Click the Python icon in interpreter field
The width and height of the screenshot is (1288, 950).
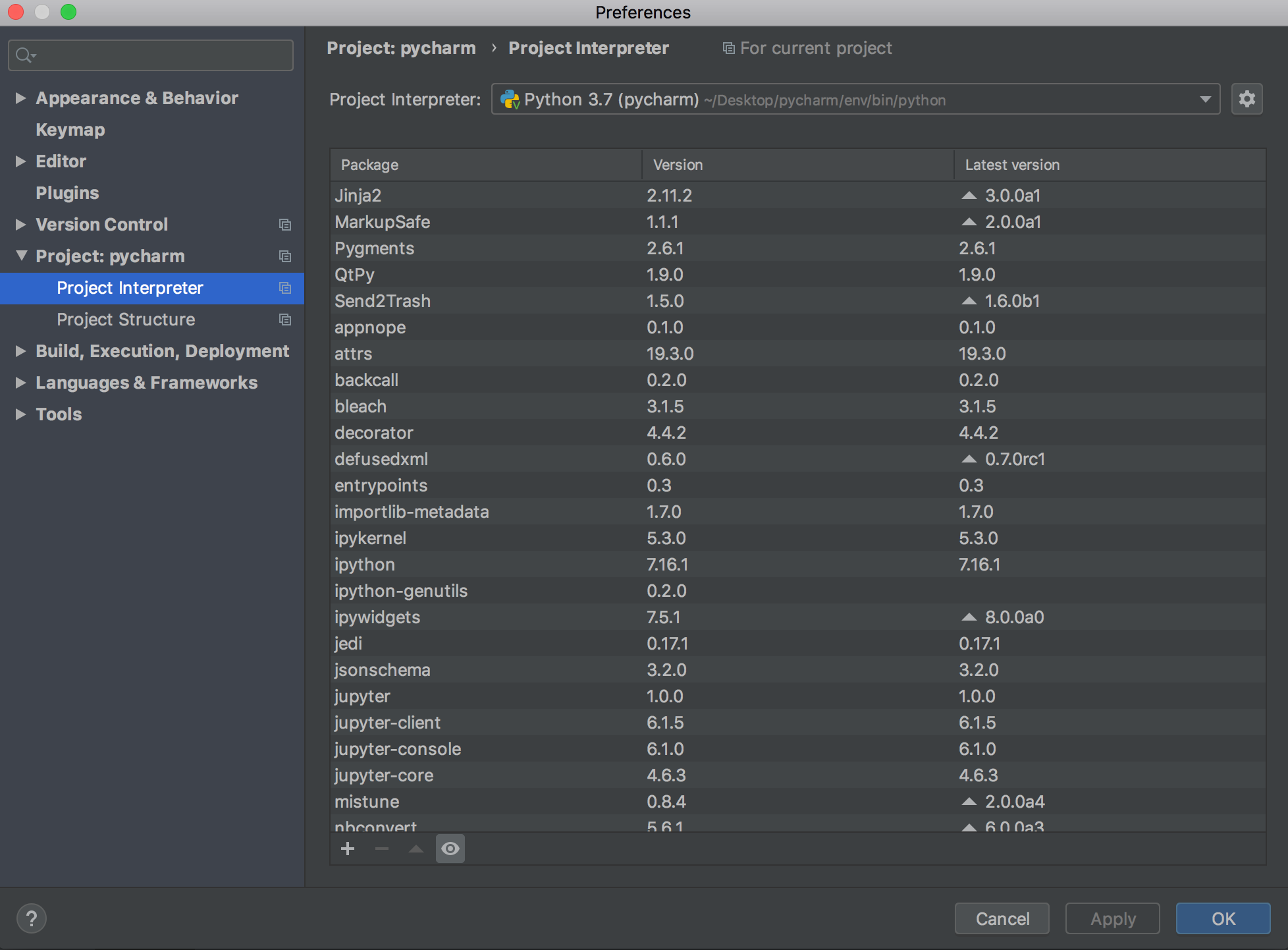[x=510, y=99]
